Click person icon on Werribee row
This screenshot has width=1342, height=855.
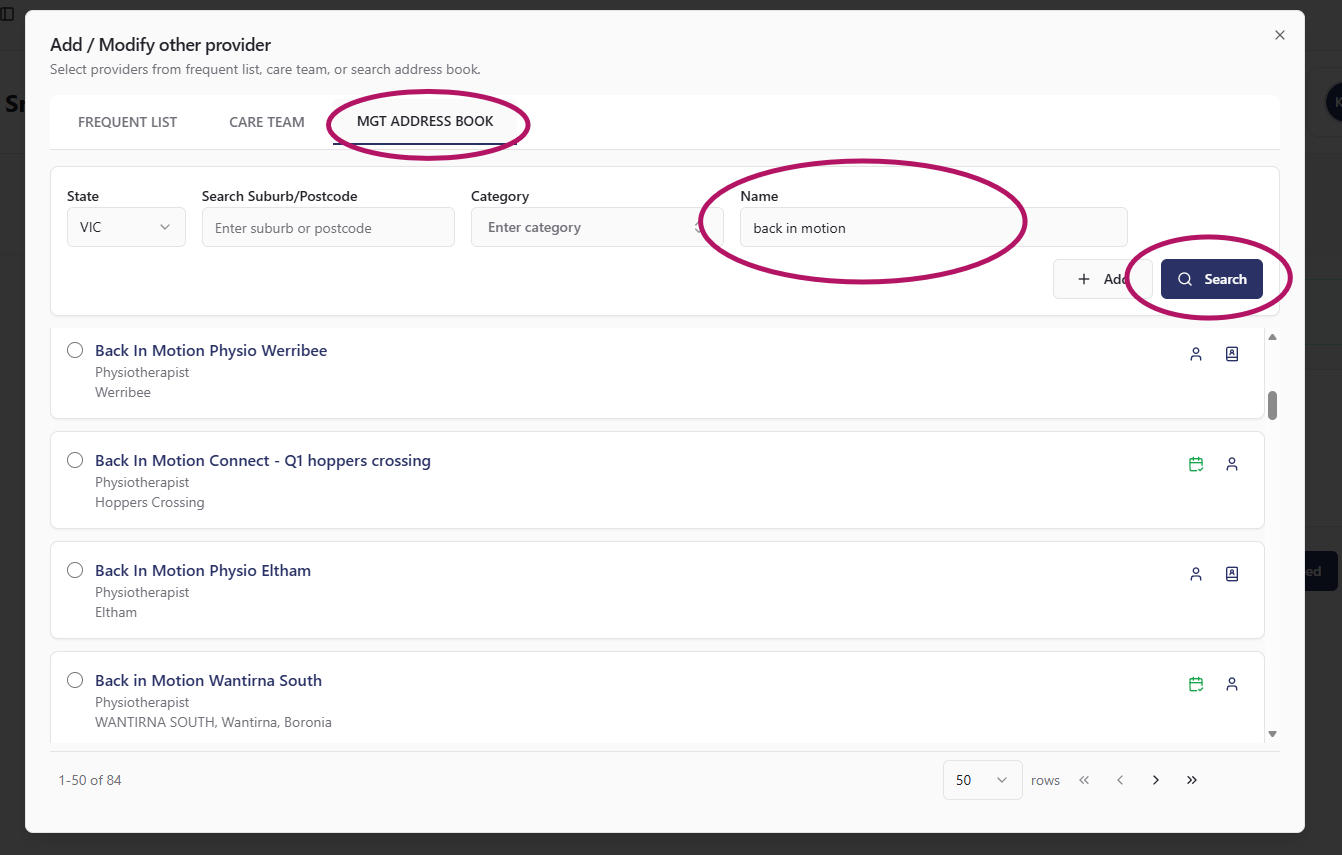tap(1196, 354)
